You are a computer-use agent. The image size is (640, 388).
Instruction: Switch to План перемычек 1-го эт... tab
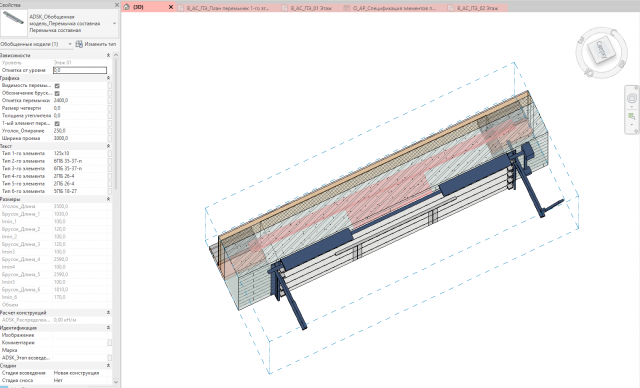pyautogui.click(x=227, y=8)
